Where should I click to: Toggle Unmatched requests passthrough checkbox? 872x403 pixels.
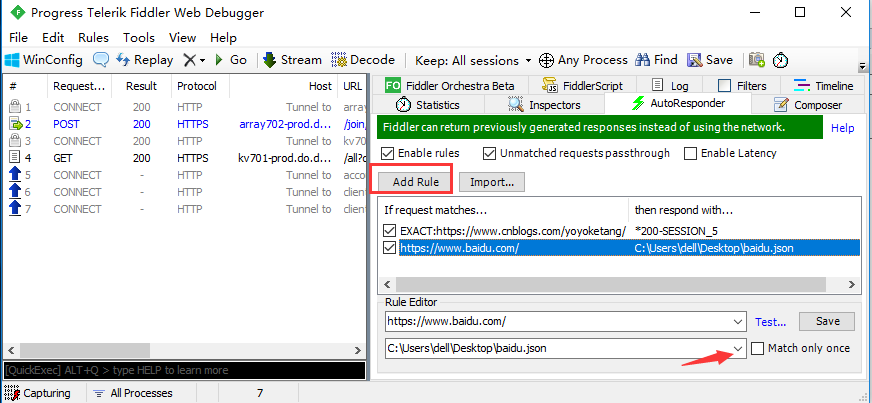(x=489, y=153)
